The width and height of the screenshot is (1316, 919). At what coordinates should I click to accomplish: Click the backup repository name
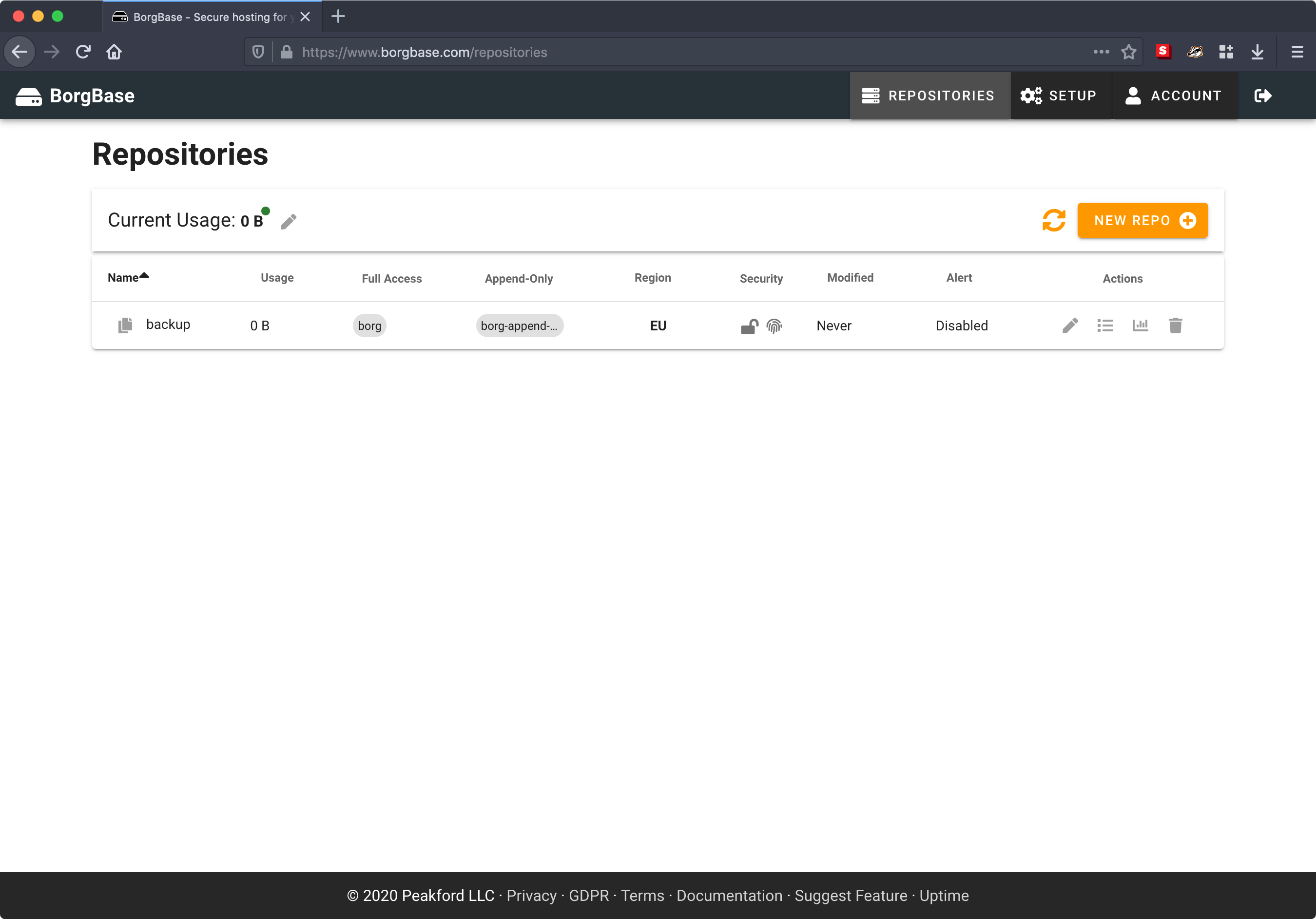tap(168, 325)
